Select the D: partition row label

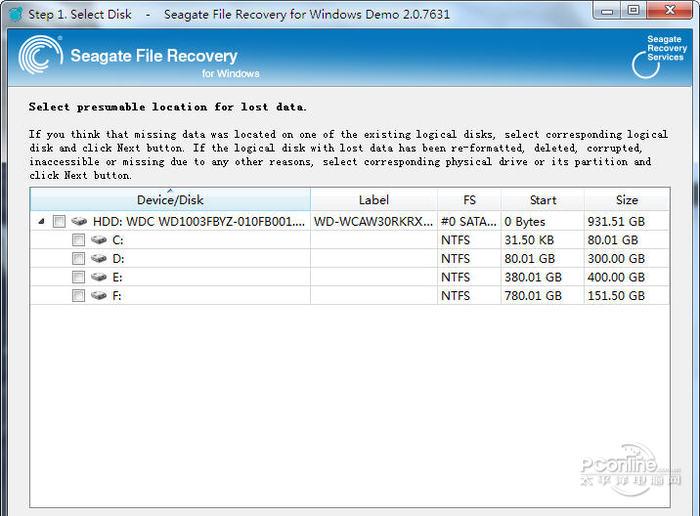118,259
